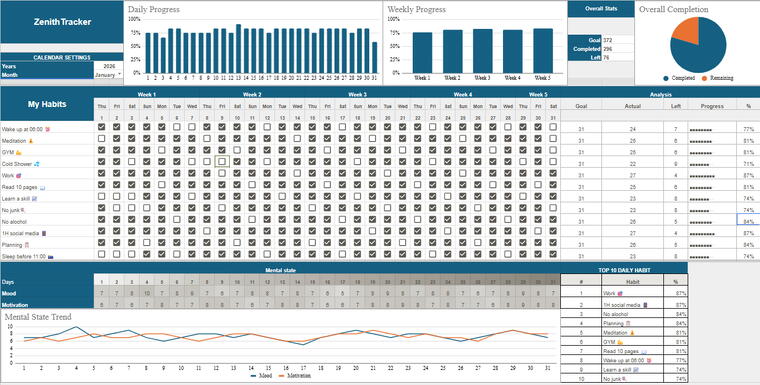
Task: Select the Week 5 header
Action: (x=538, y=95)
